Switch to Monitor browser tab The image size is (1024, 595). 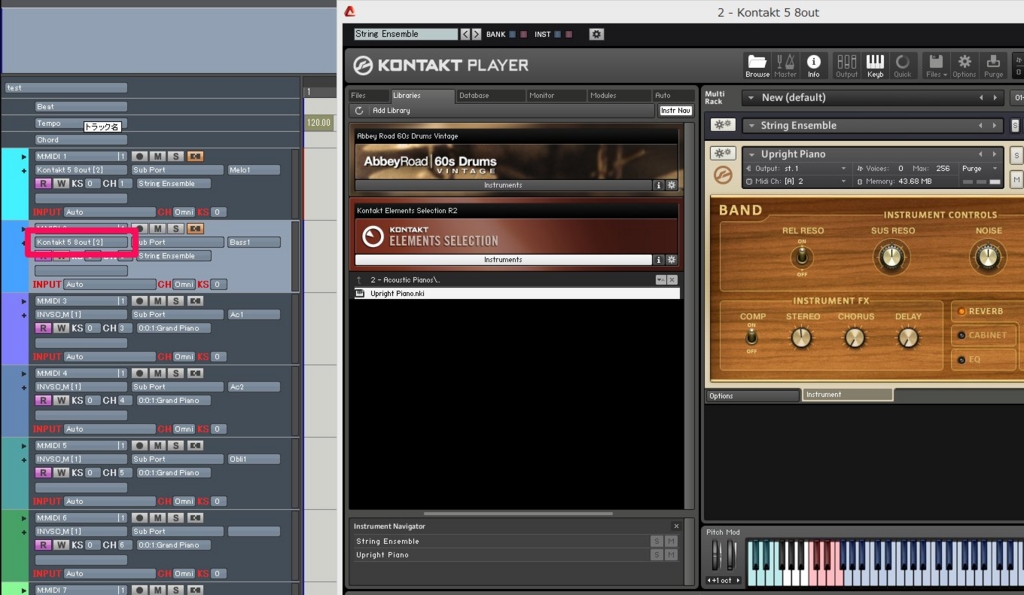pyautogui.click(x=556, y=95)
